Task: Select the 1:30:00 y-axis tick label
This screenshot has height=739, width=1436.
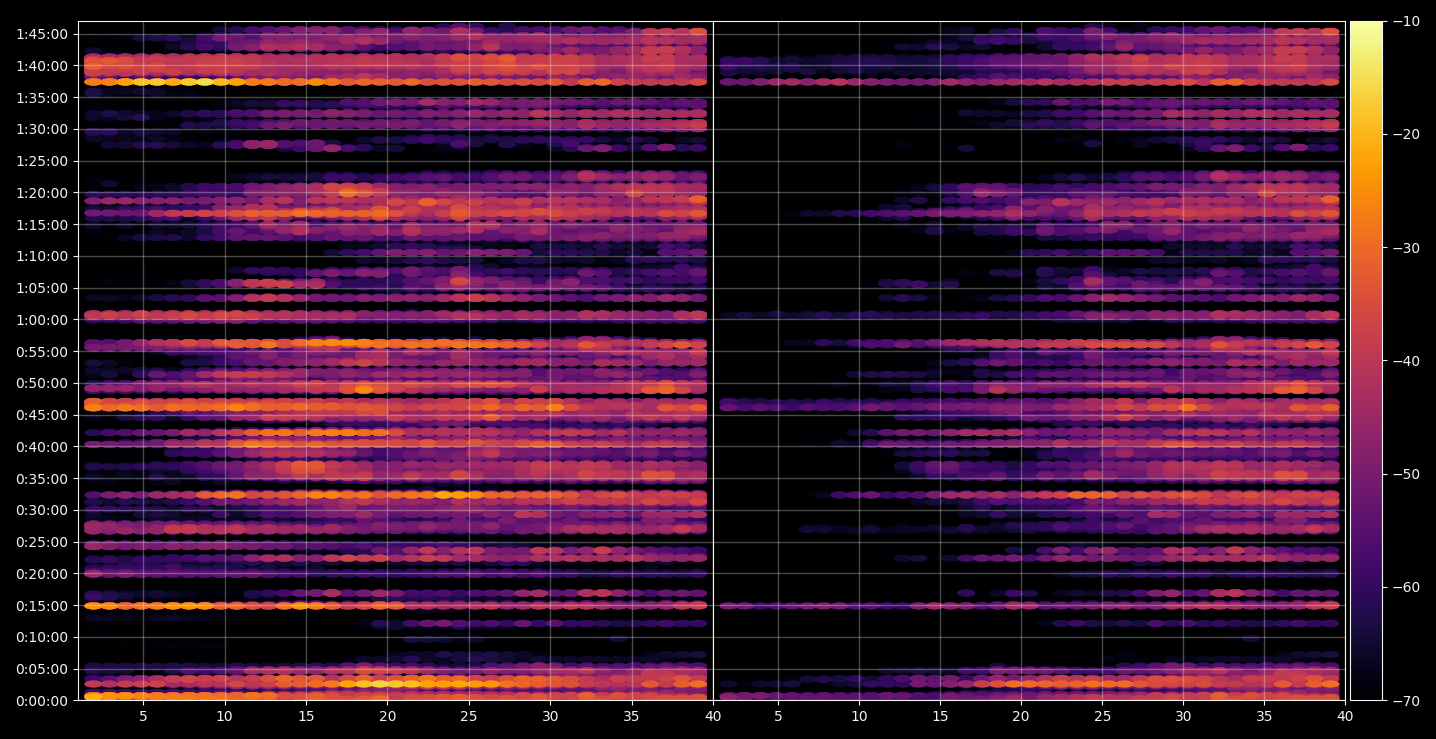Action: [42, 129]
